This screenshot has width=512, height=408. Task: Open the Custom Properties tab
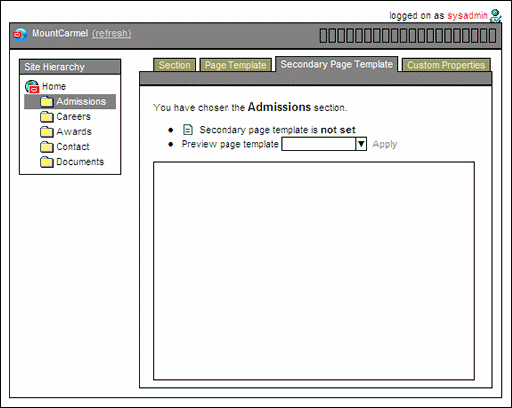446,65
